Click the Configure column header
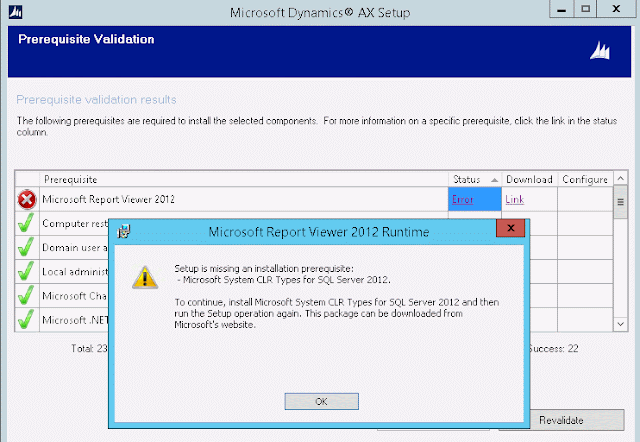Screen dimensions: 640x442 [x=585, y=179]
